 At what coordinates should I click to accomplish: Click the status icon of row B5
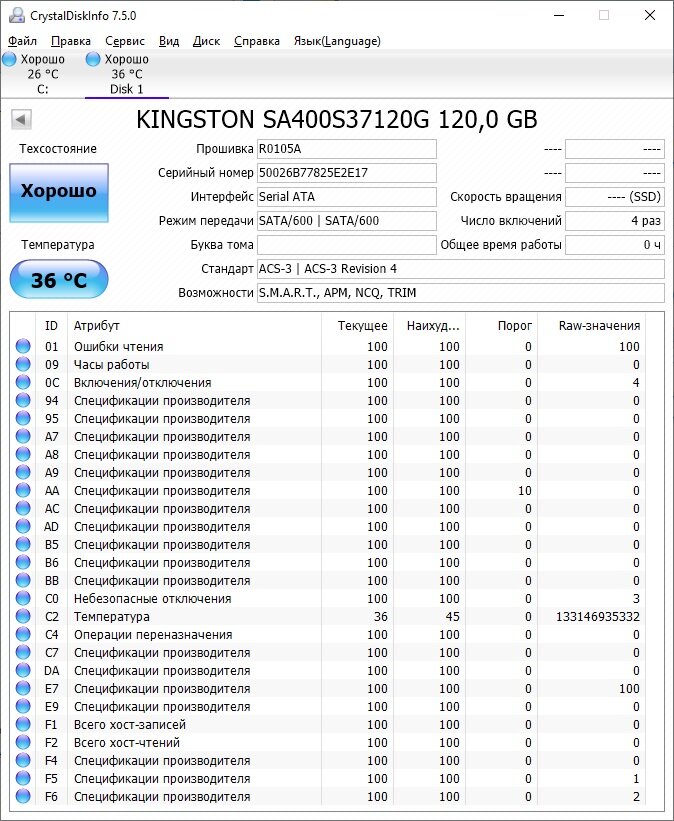(23, 544)
